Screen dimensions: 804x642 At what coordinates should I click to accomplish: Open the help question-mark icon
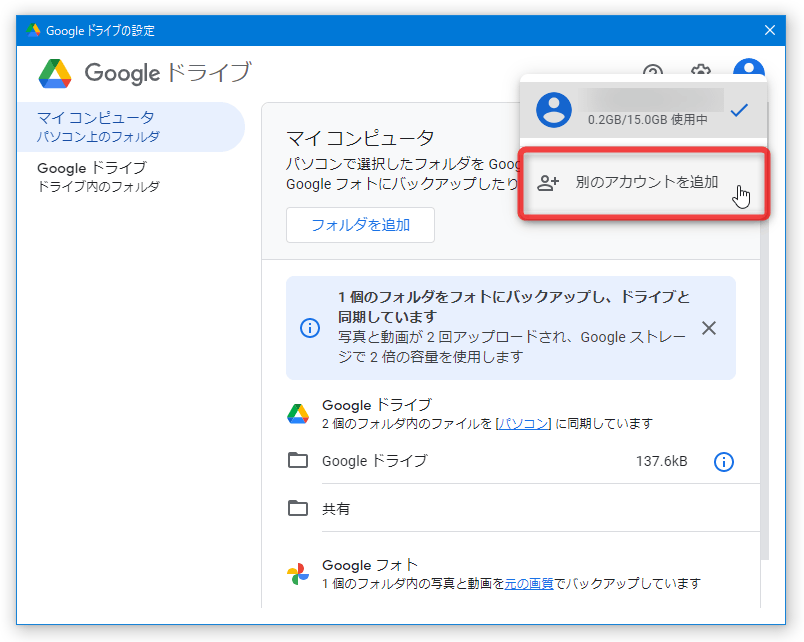coord(653,72)
